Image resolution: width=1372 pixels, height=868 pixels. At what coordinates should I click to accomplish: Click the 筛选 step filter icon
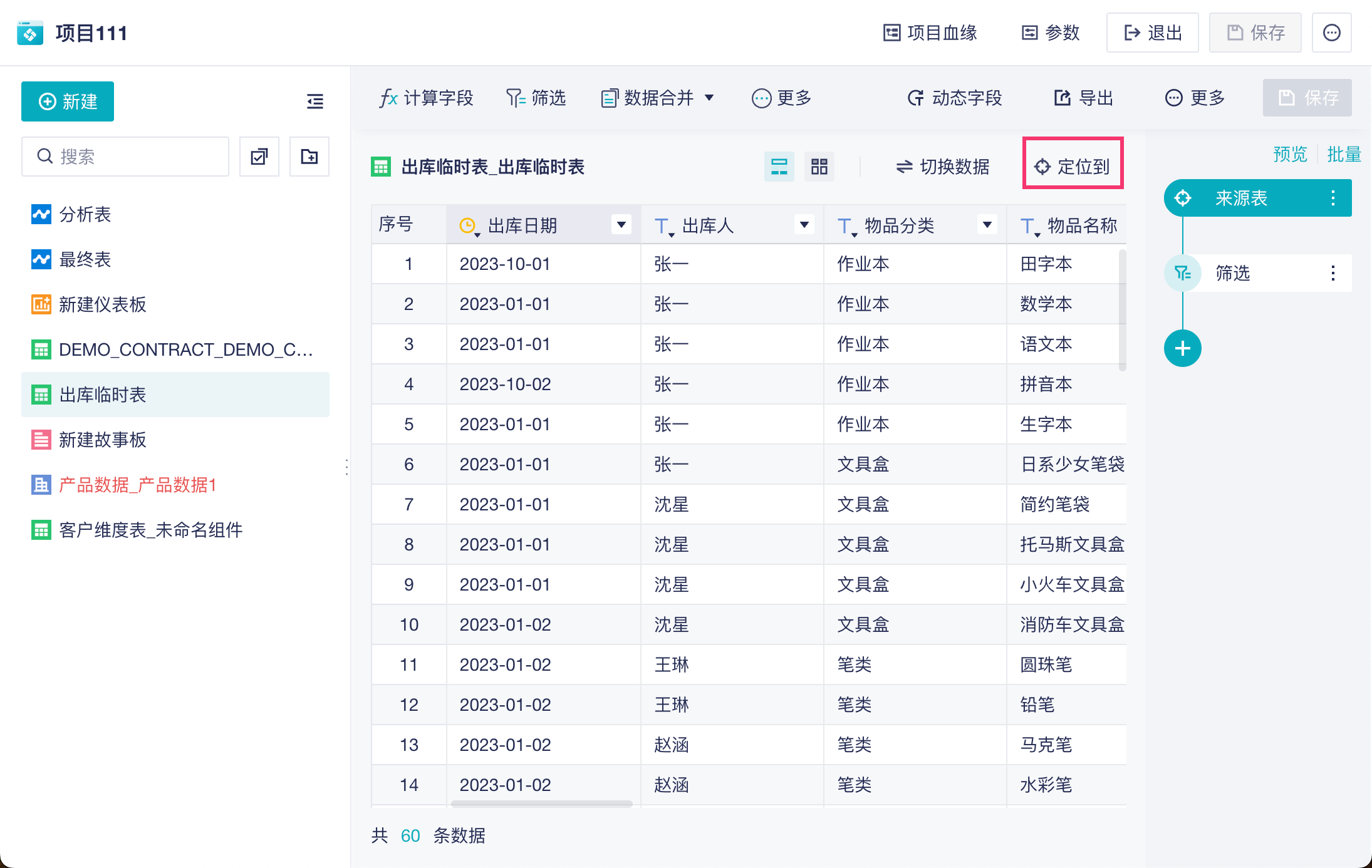[x=1182, y=273]
